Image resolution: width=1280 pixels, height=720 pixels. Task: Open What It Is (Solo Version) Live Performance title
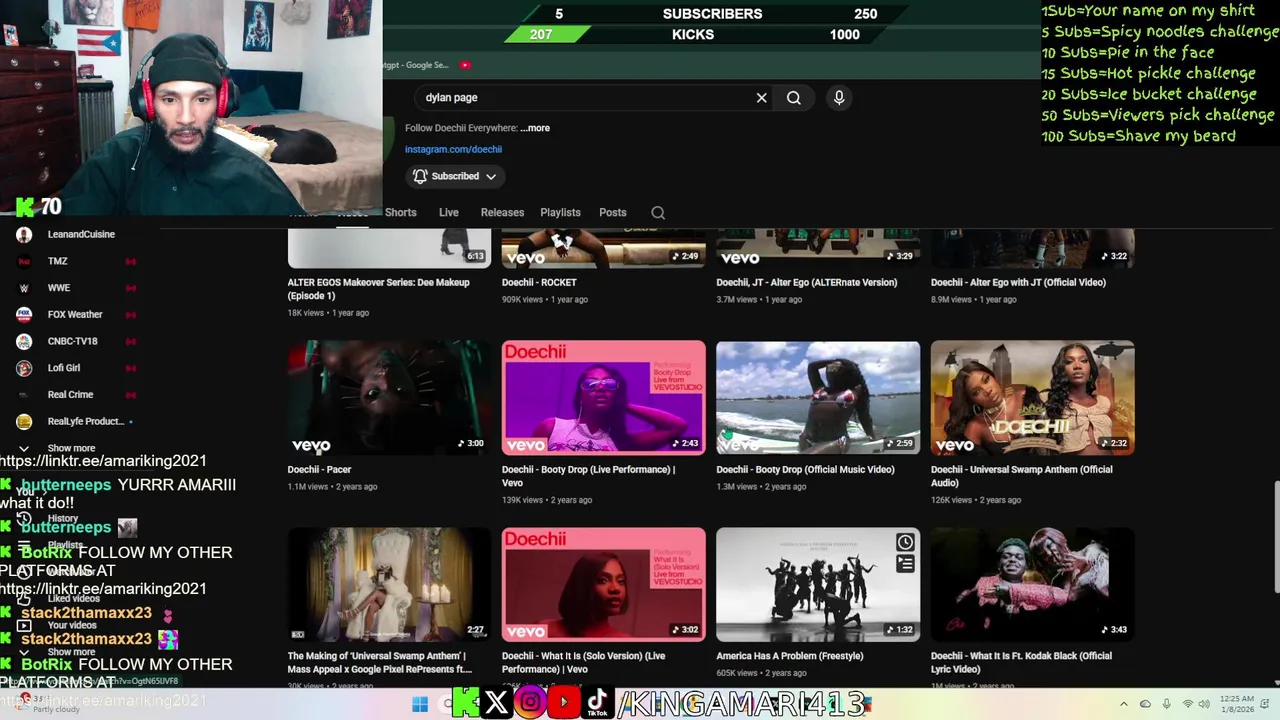coord(583,663)
